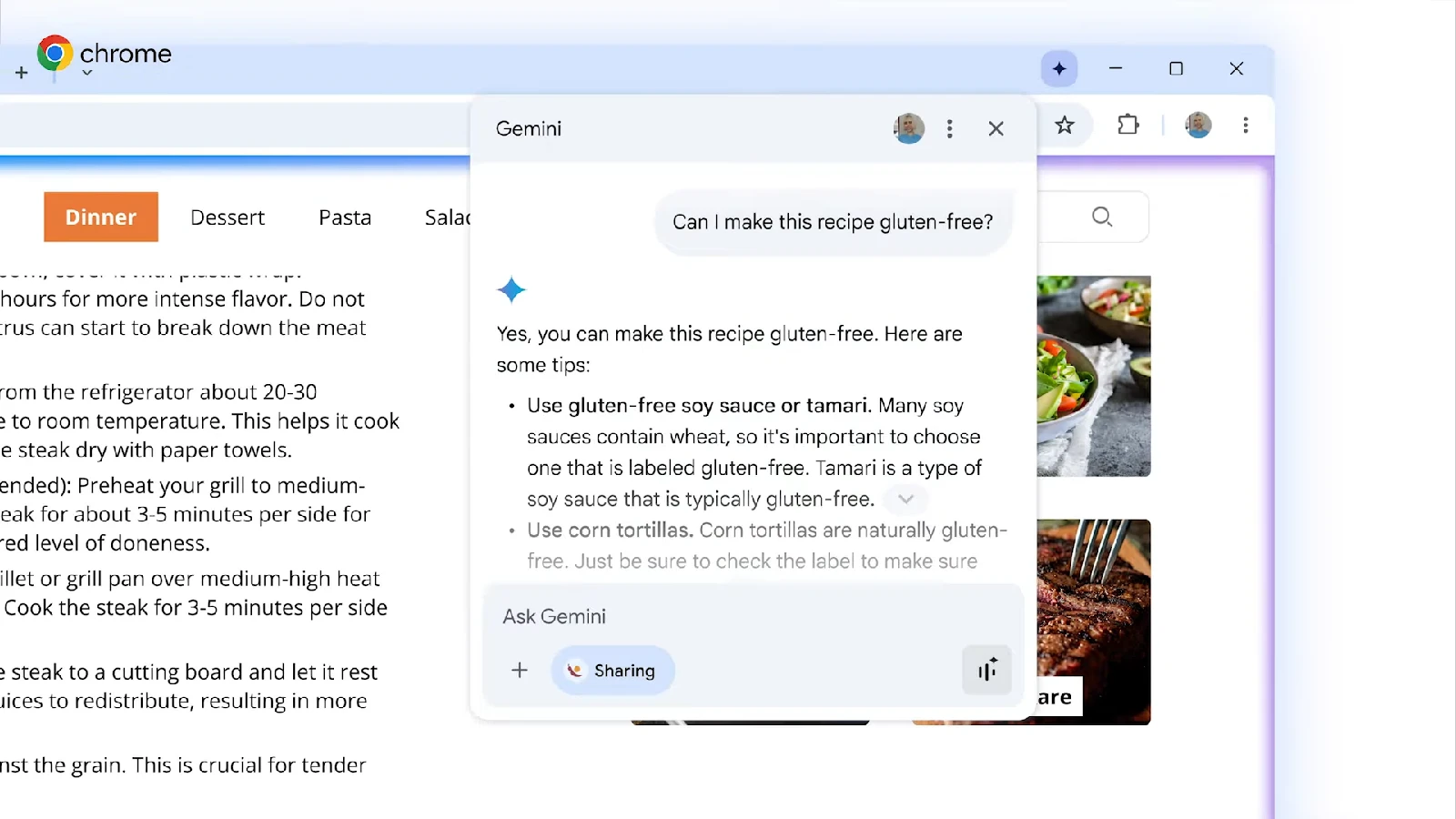Click the recipe site search icon
The width and height of the screenshot is (1456, 819).
[x=1102, y=217]
